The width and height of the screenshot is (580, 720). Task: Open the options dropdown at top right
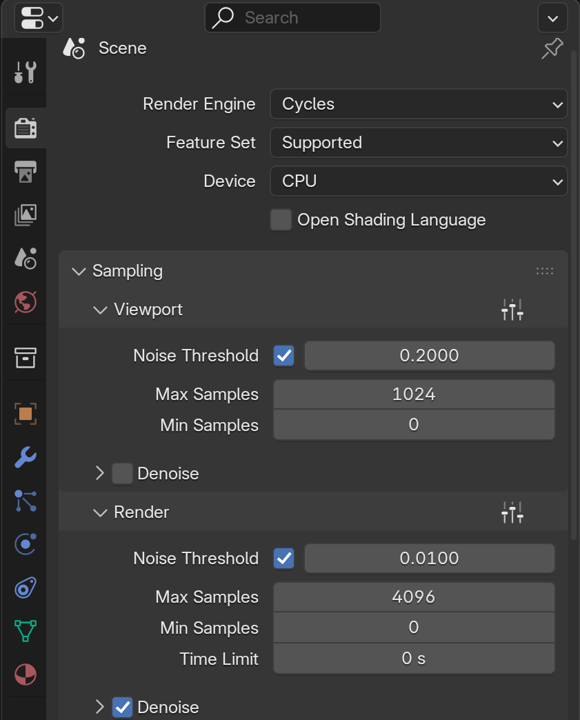552,18
